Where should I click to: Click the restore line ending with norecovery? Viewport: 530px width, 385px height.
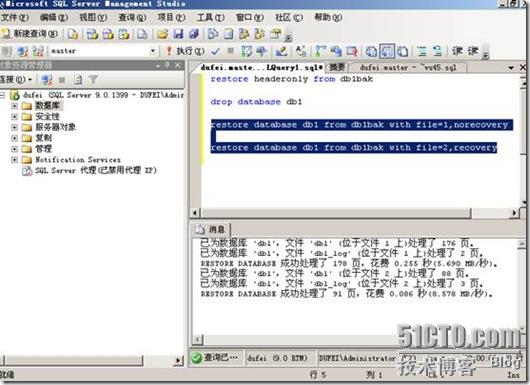tap(362, 125)
